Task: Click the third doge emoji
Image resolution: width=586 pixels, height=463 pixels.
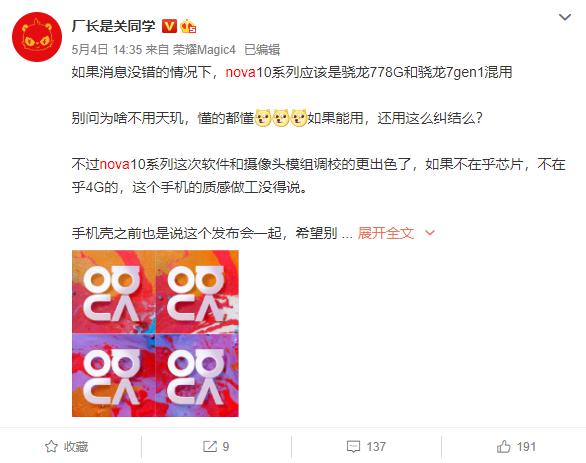Action: pos(299,118)
